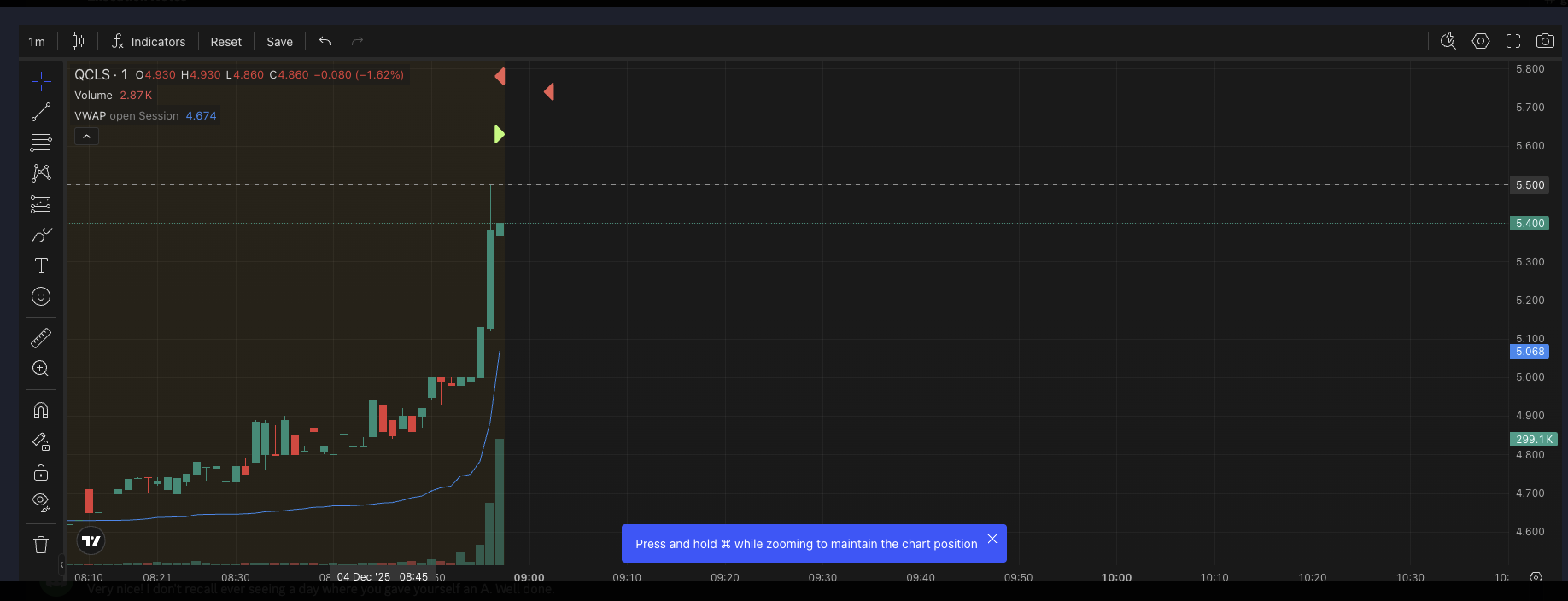Click the zoom in tool
This screenshot has width=1568, height=601.
point(41,369)
